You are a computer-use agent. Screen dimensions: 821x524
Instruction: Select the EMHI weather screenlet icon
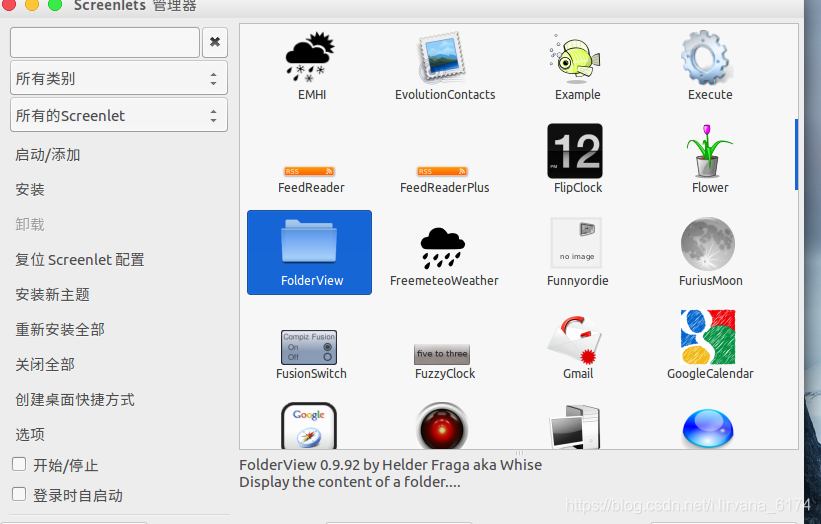pos(311,58)
